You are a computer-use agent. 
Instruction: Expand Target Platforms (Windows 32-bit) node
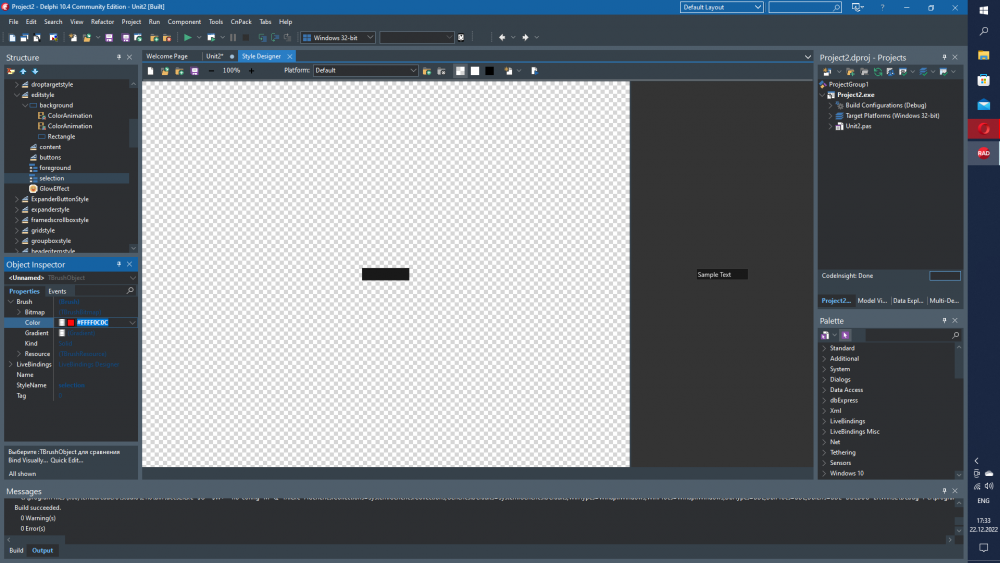(x=830, y=116)
